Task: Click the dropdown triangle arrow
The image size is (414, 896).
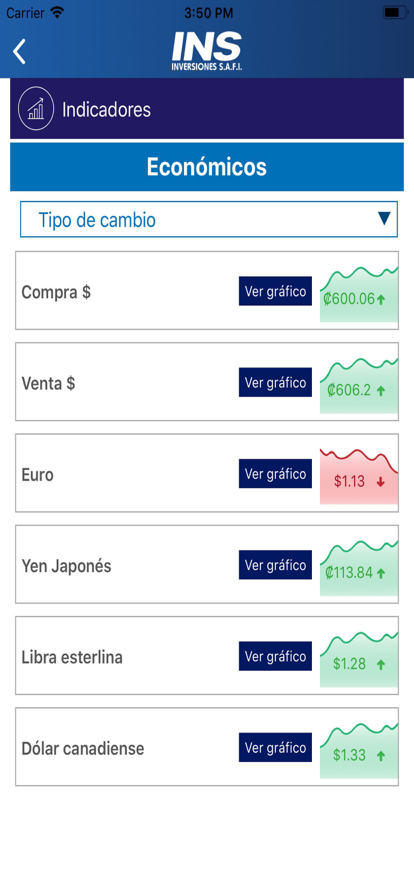Action: pos(385,218)
